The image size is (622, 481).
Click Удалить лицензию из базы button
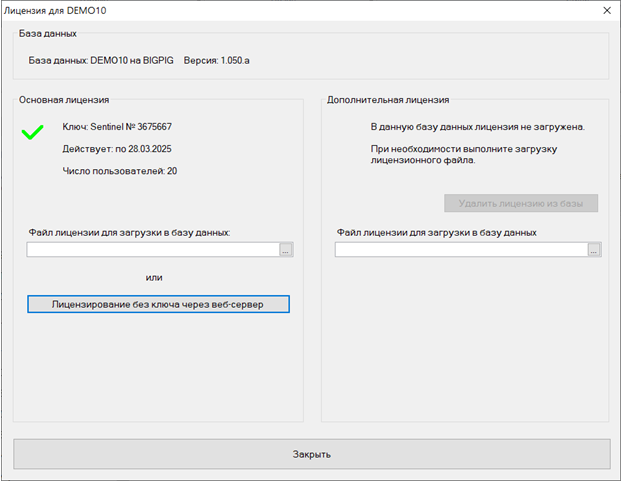coord(521,203)
